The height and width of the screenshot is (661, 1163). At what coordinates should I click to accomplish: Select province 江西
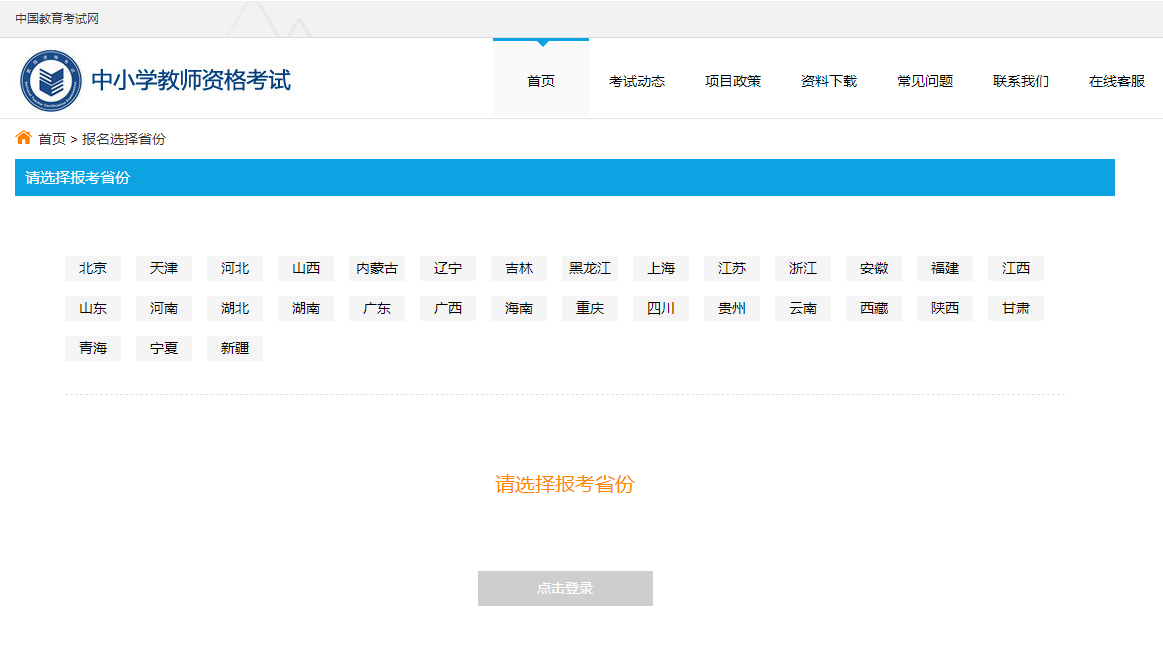(1015, 268)
